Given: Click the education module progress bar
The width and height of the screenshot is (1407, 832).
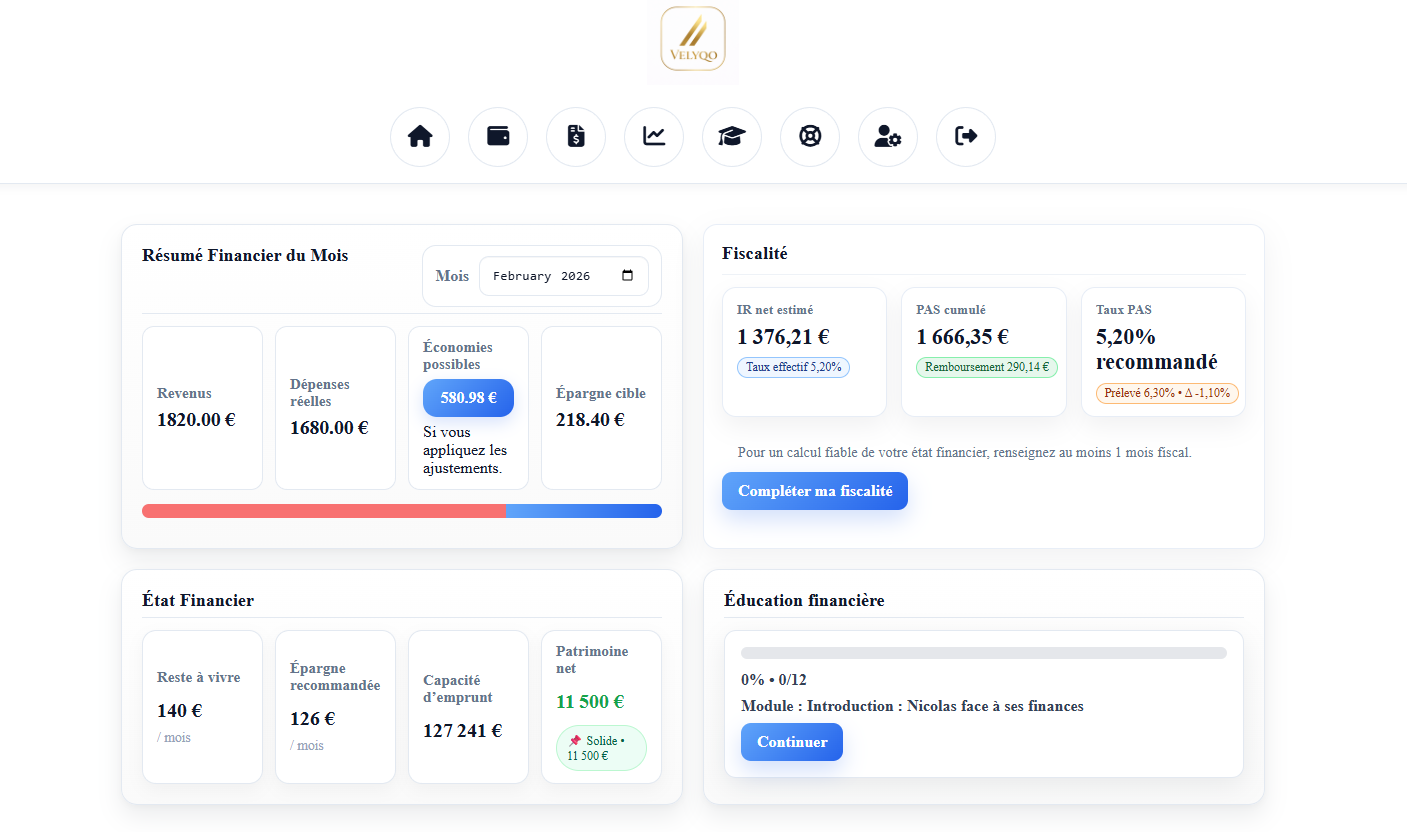Looking at the screenshot, I should tap(984, 653).
